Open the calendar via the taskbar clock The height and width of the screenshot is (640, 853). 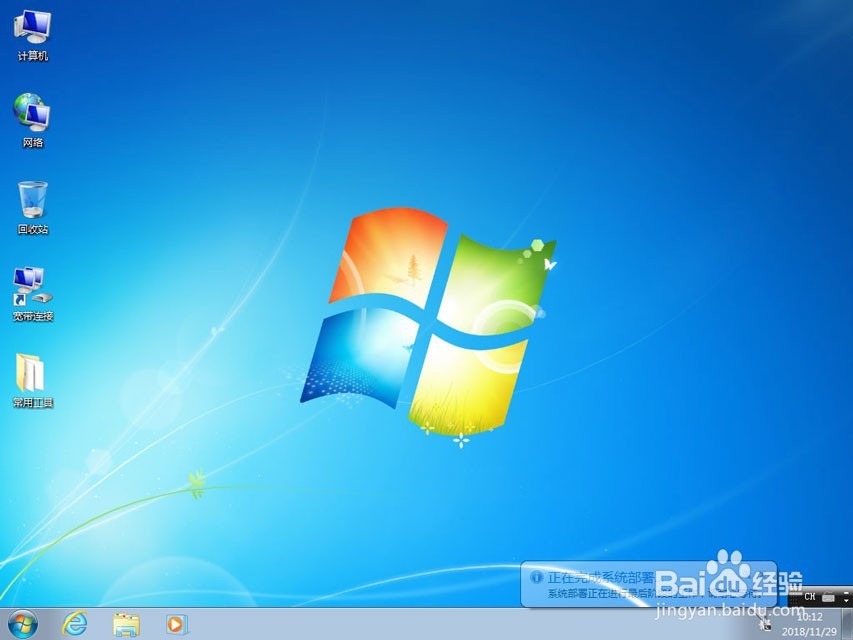pos(808,618)
